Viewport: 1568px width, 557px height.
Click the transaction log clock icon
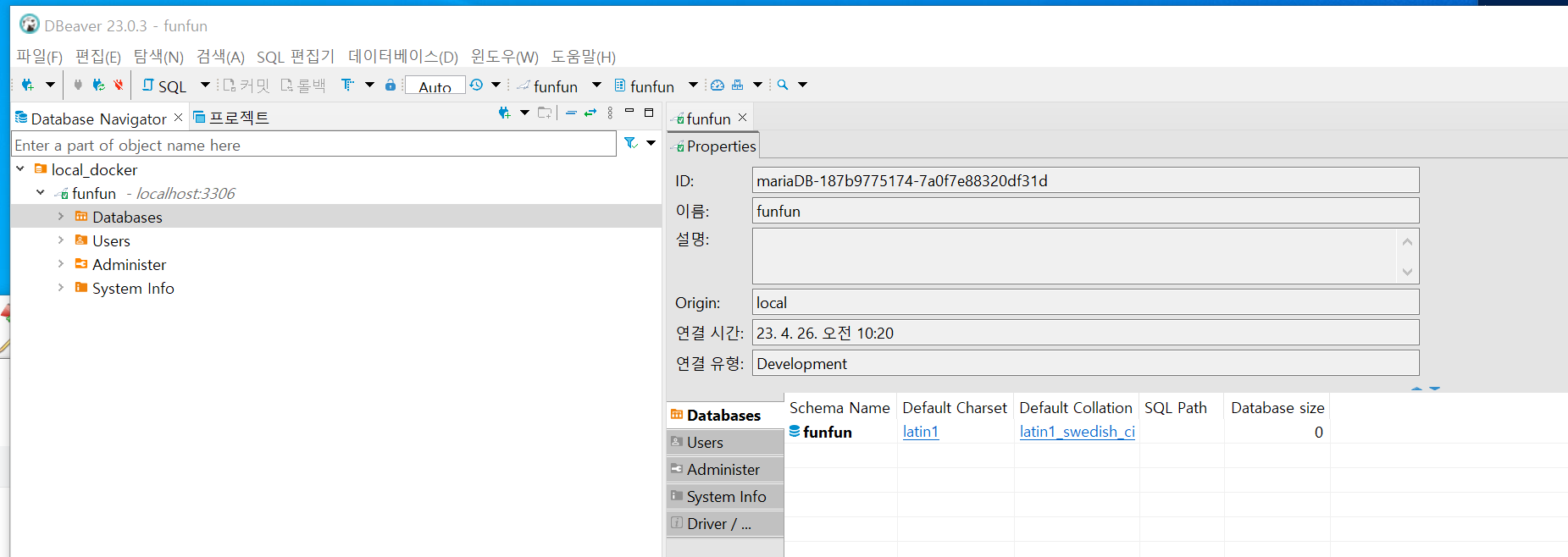coord(476,85)
